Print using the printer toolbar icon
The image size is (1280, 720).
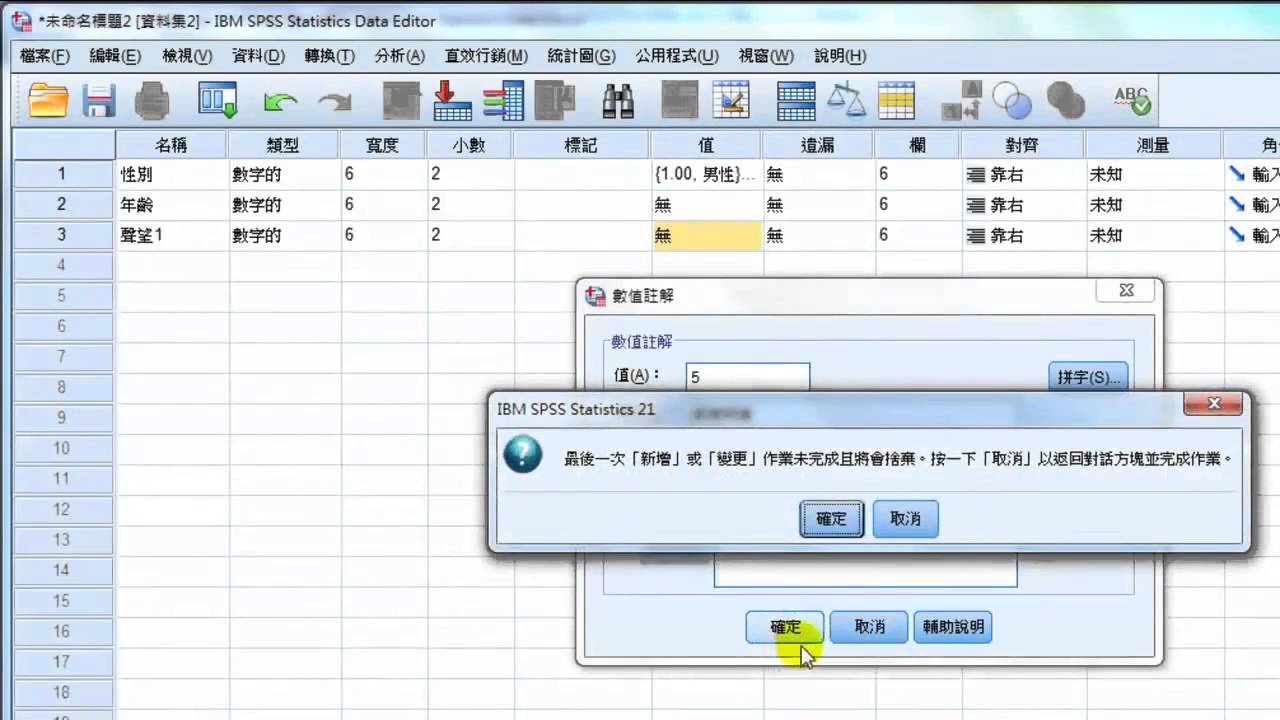tap(152, 101)
